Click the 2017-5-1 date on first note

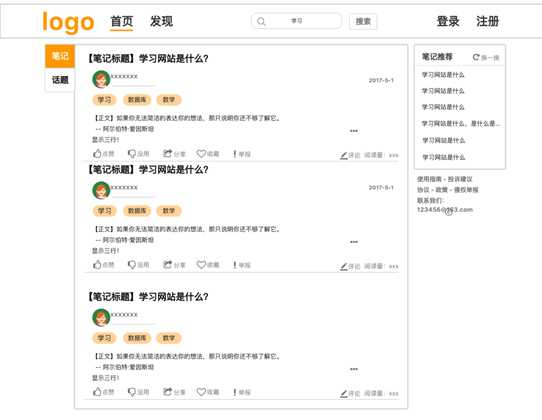click(381, 80)
